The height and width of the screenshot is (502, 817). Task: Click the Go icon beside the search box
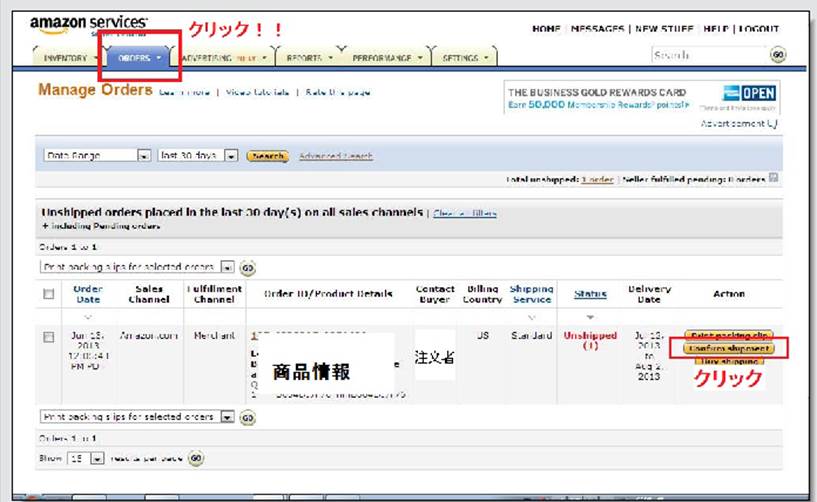tap(777, 56)
